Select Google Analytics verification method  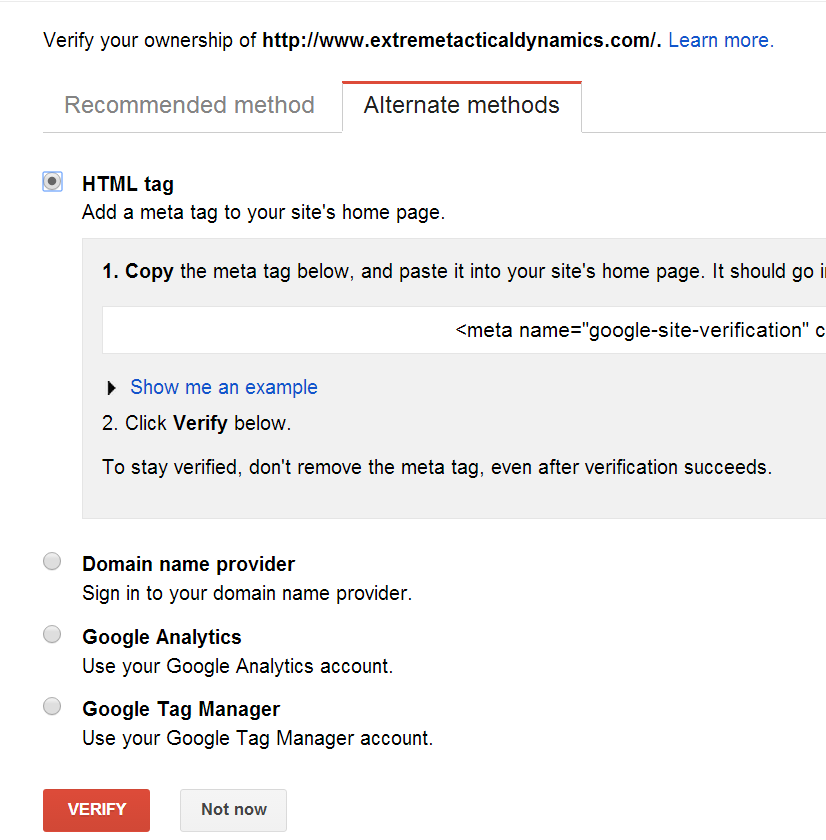click(x=52, y=634)
